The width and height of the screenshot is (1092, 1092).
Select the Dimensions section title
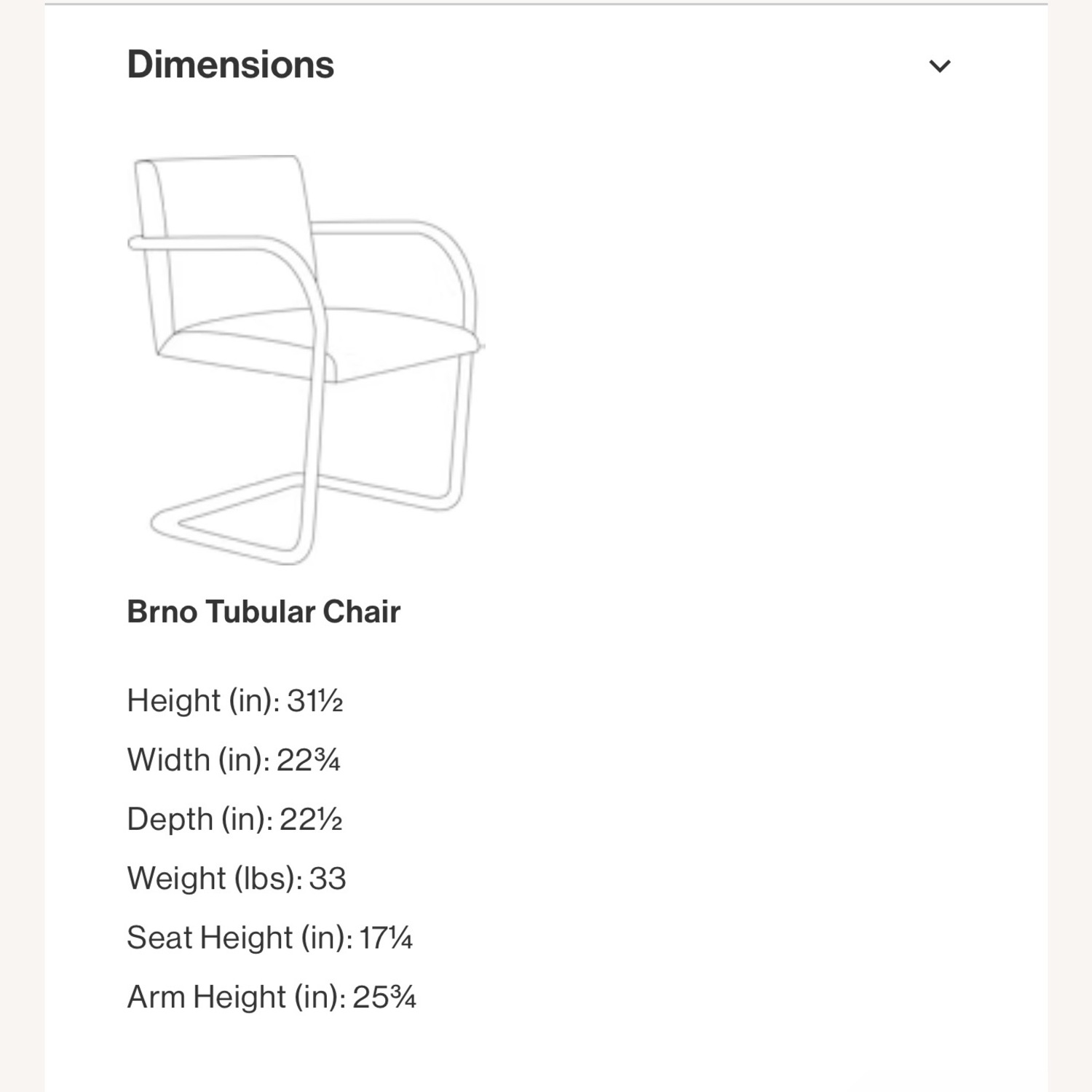tap(230, 66)
